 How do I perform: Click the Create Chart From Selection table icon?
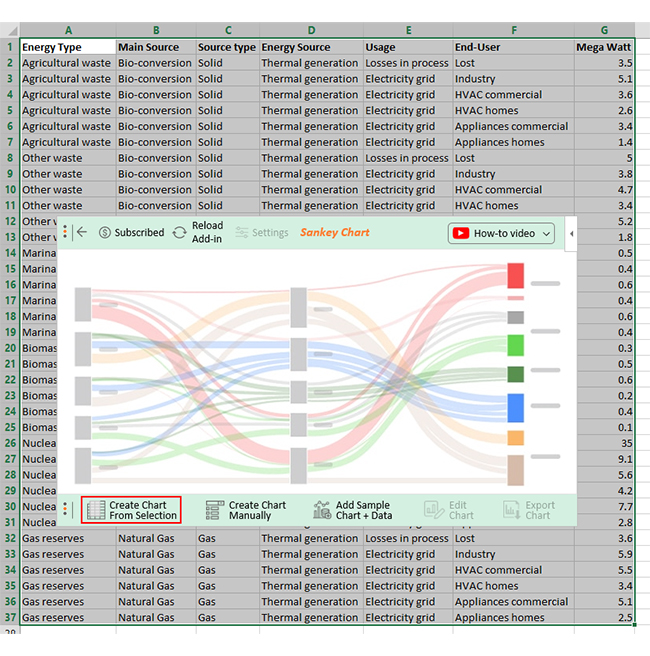click(96, 510)
